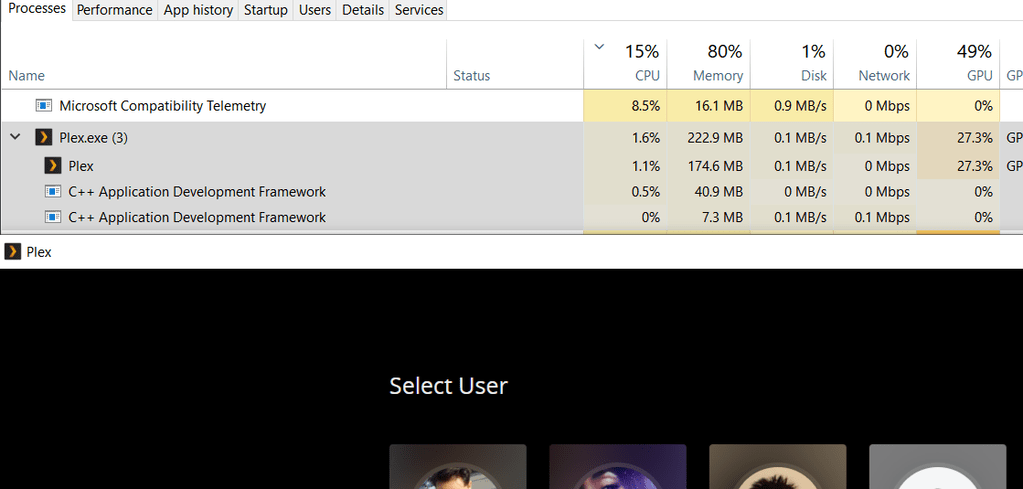Select the 40.9 MB C++ Application Development Framework row

[512, 192]
